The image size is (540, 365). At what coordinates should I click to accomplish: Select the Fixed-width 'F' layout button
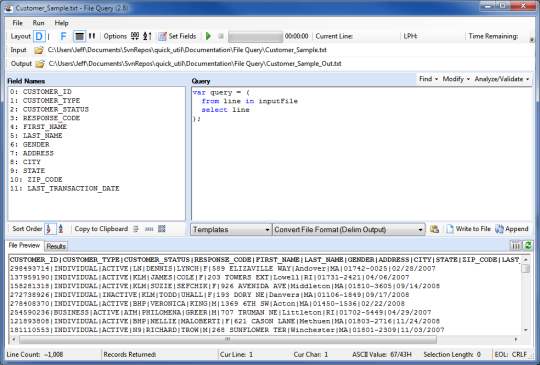63,36
